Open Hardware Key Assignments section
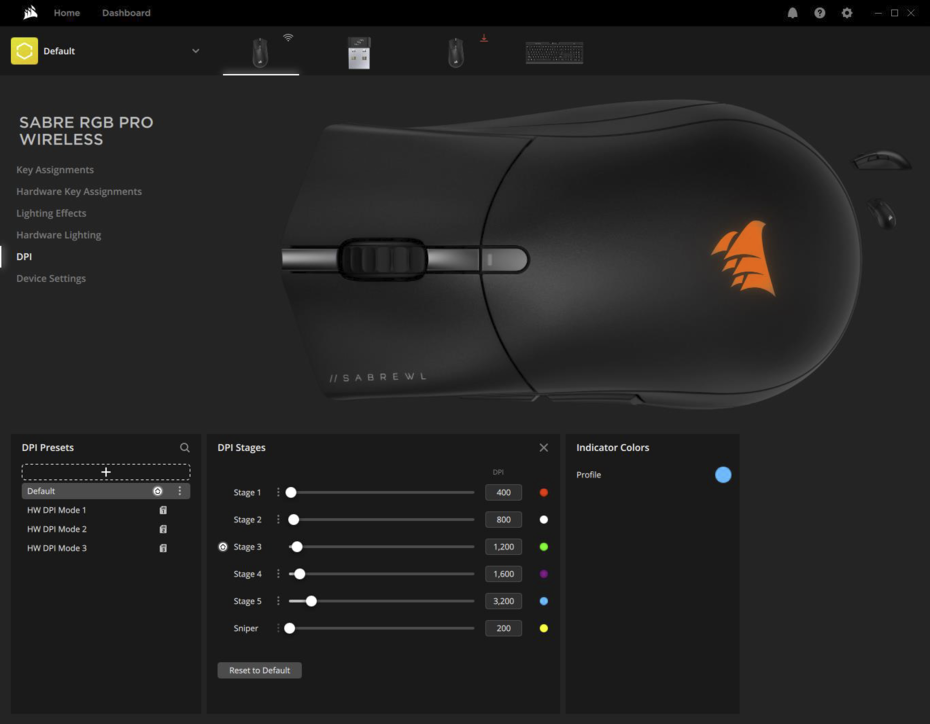The height and width of the screenshot is (724, 930). (79, 192)
